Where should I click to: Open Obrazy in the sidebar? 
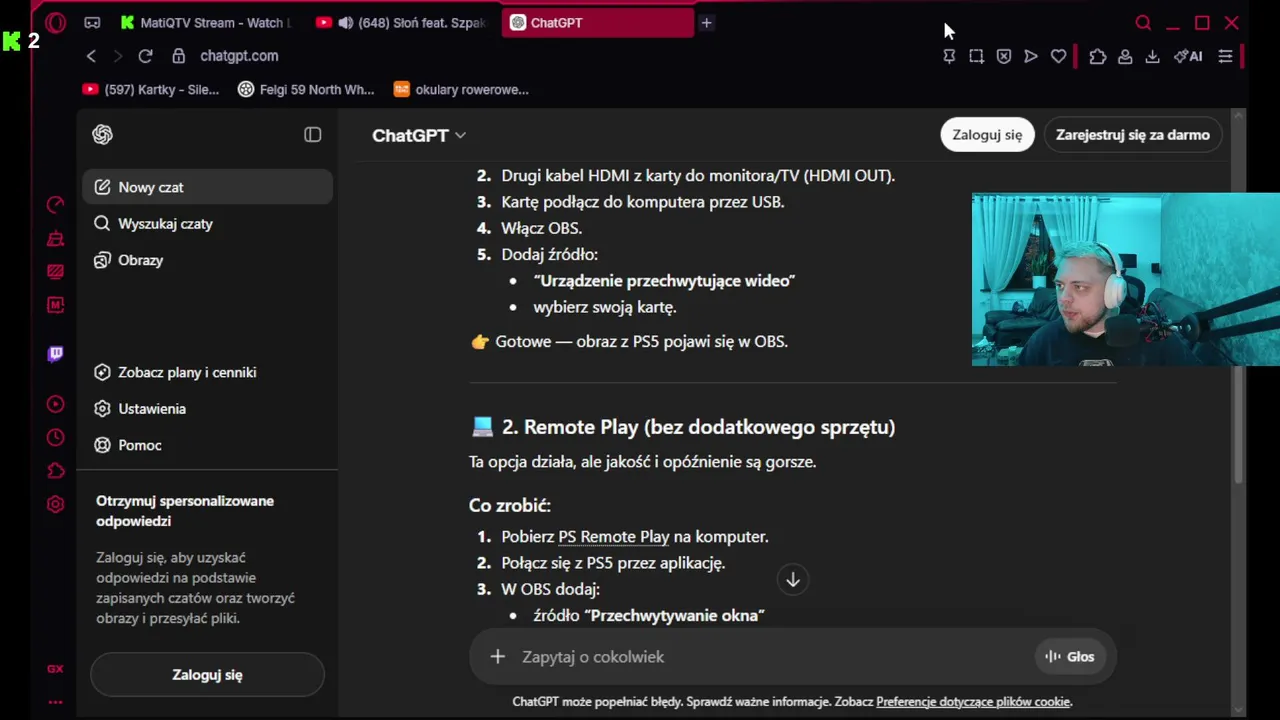207,260
